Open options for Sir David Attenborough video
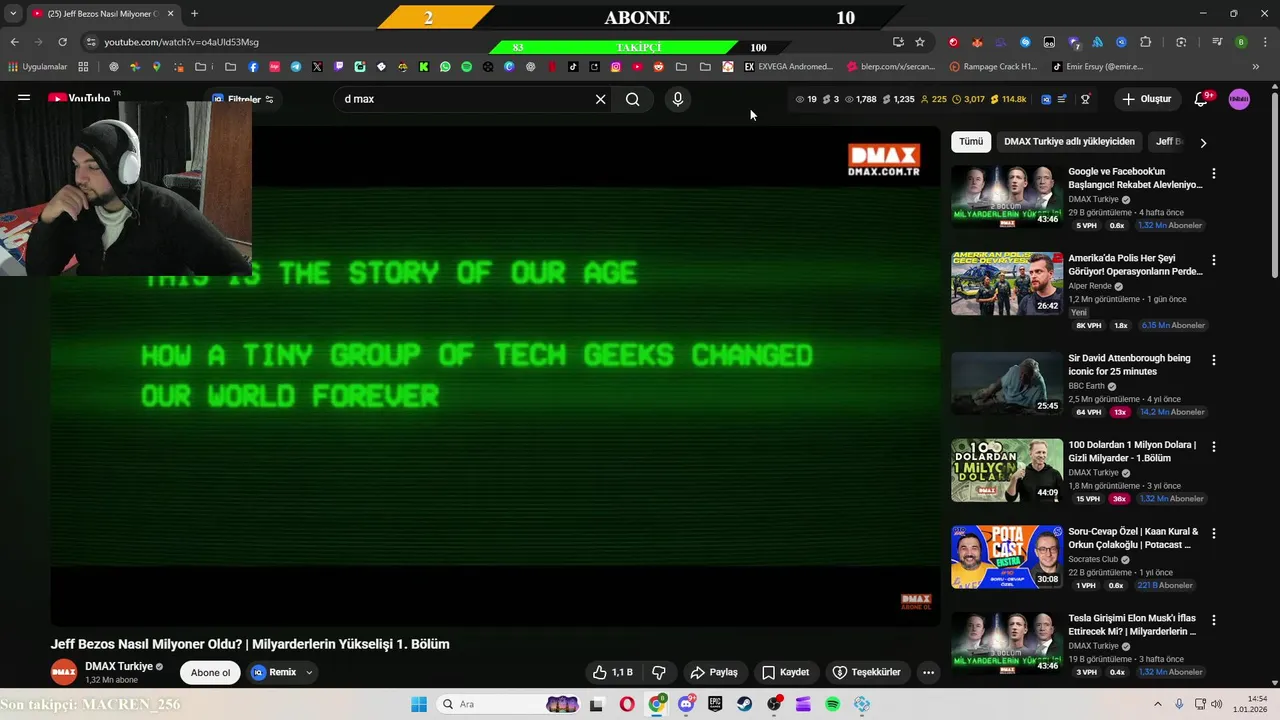 (1214, 360)
